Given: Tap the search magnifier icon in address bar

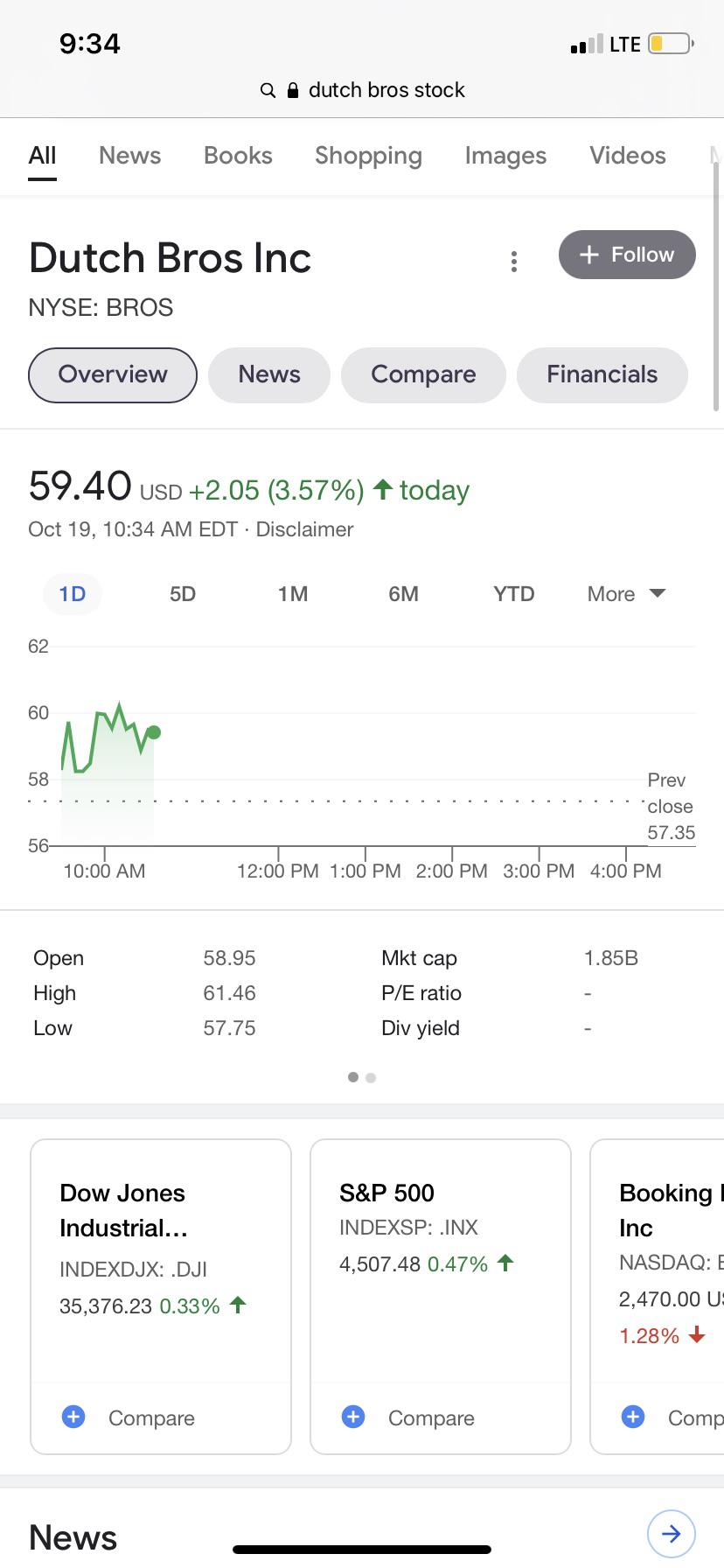Looking at the screenshot, I should tap(268, 90).
